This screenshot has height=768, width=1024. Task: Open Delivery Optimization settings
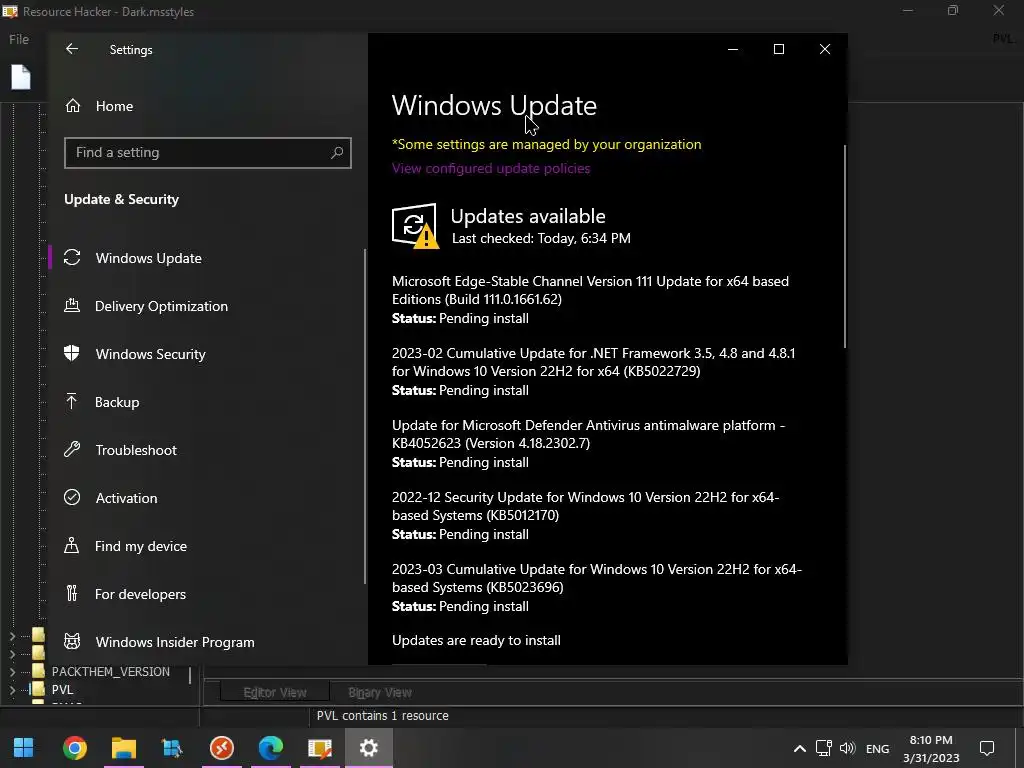coord(161,306)
